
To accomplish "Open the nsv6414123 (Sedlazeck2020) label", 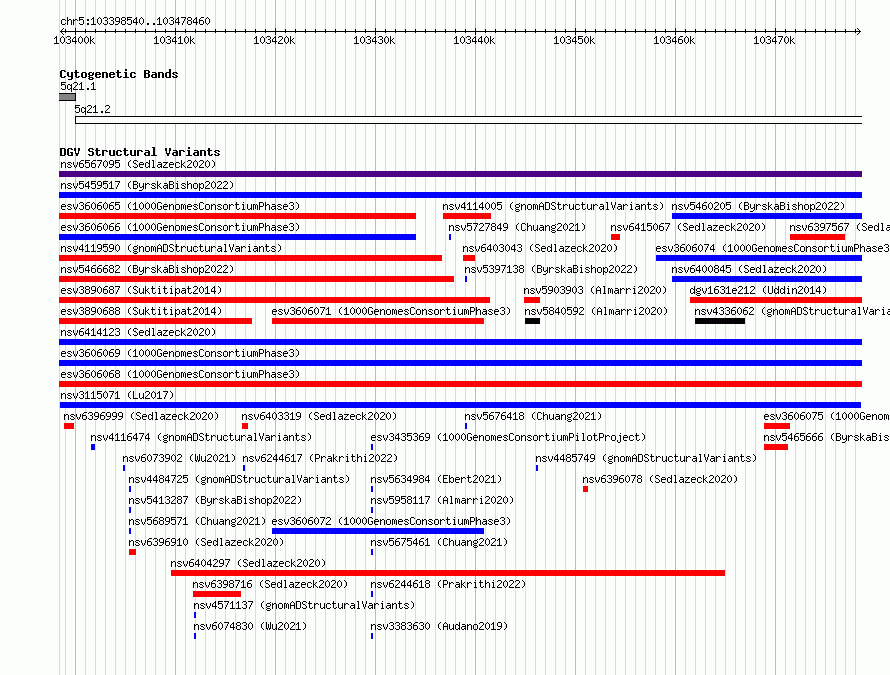I will point(138,332).
